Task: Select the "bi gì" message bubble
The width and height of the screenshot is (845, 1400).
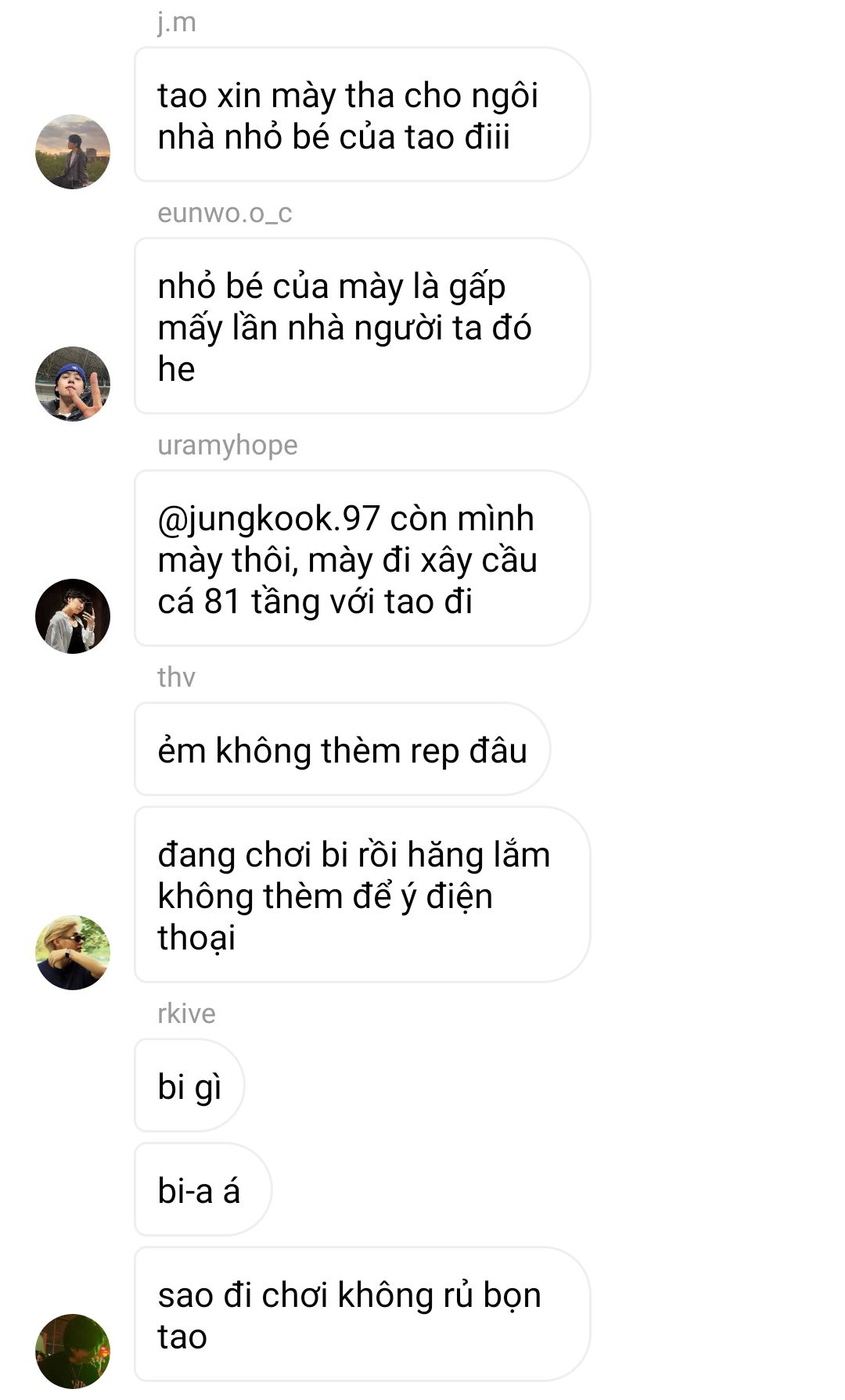Action: click(189, 1086)
